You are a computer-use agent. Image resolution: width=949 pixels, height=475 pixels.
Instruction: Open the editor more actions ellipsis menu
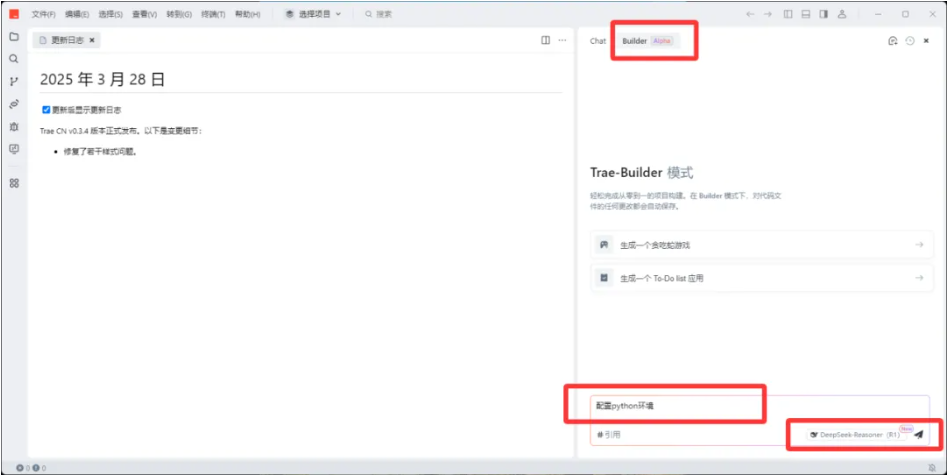(562, 40)
